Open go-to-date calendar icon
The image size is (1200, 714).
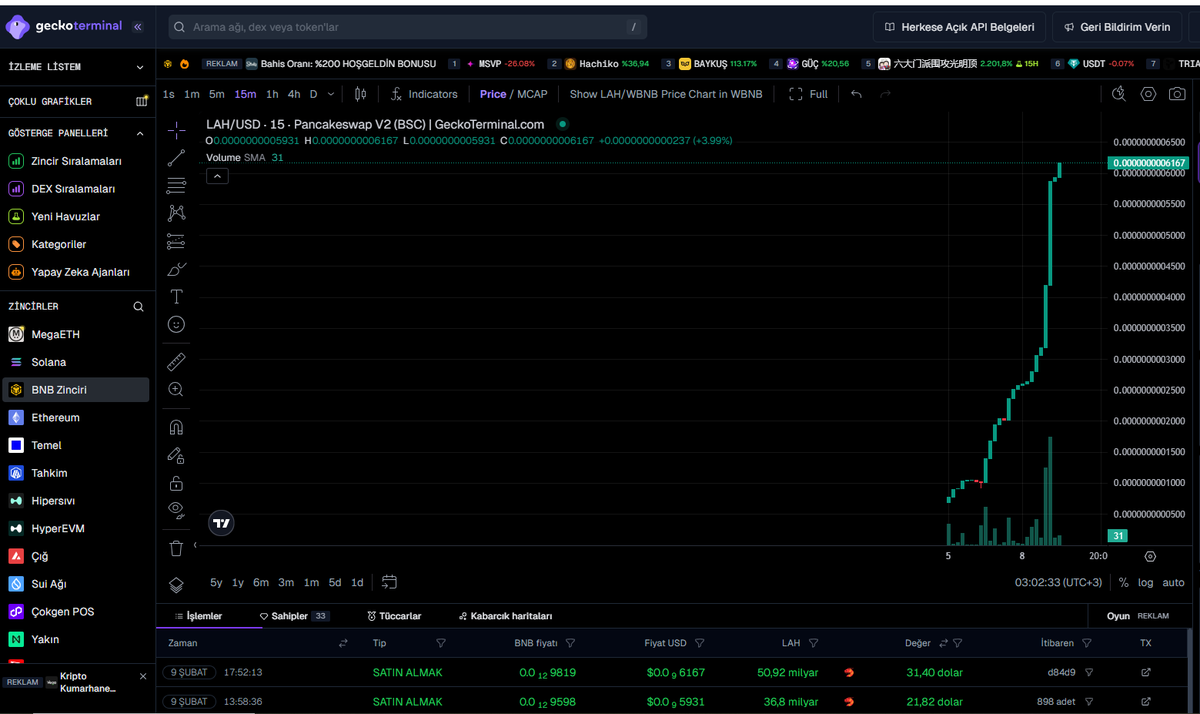(x=389, y=582)
